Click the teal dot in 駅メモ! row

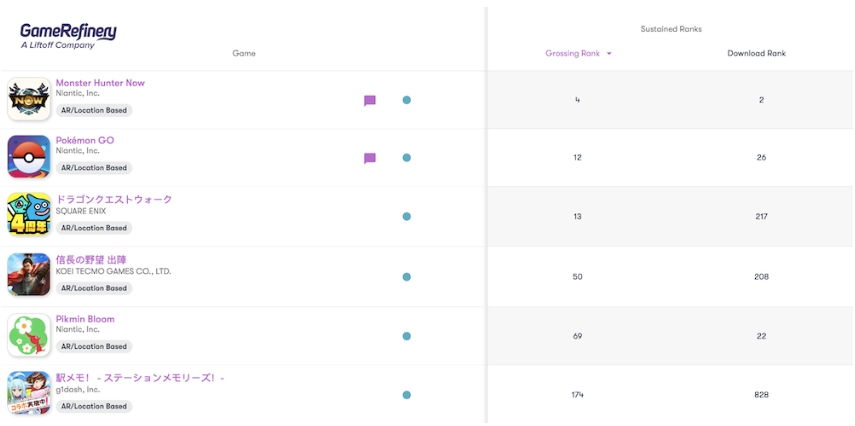(x=406, y=395)
